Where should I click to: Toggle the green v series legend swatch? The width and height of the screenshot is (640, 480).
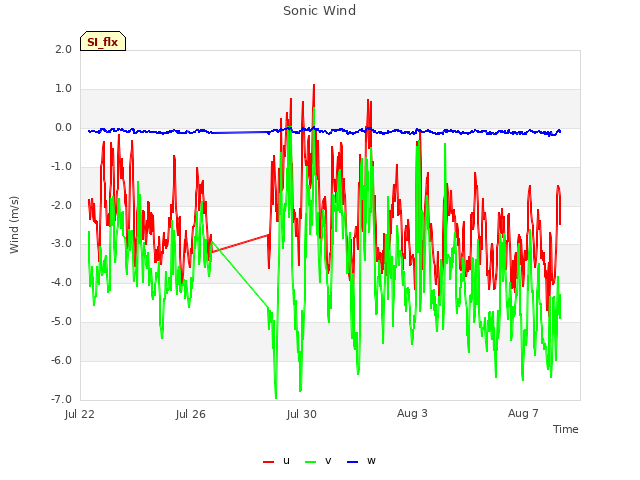tap(310, 462)
